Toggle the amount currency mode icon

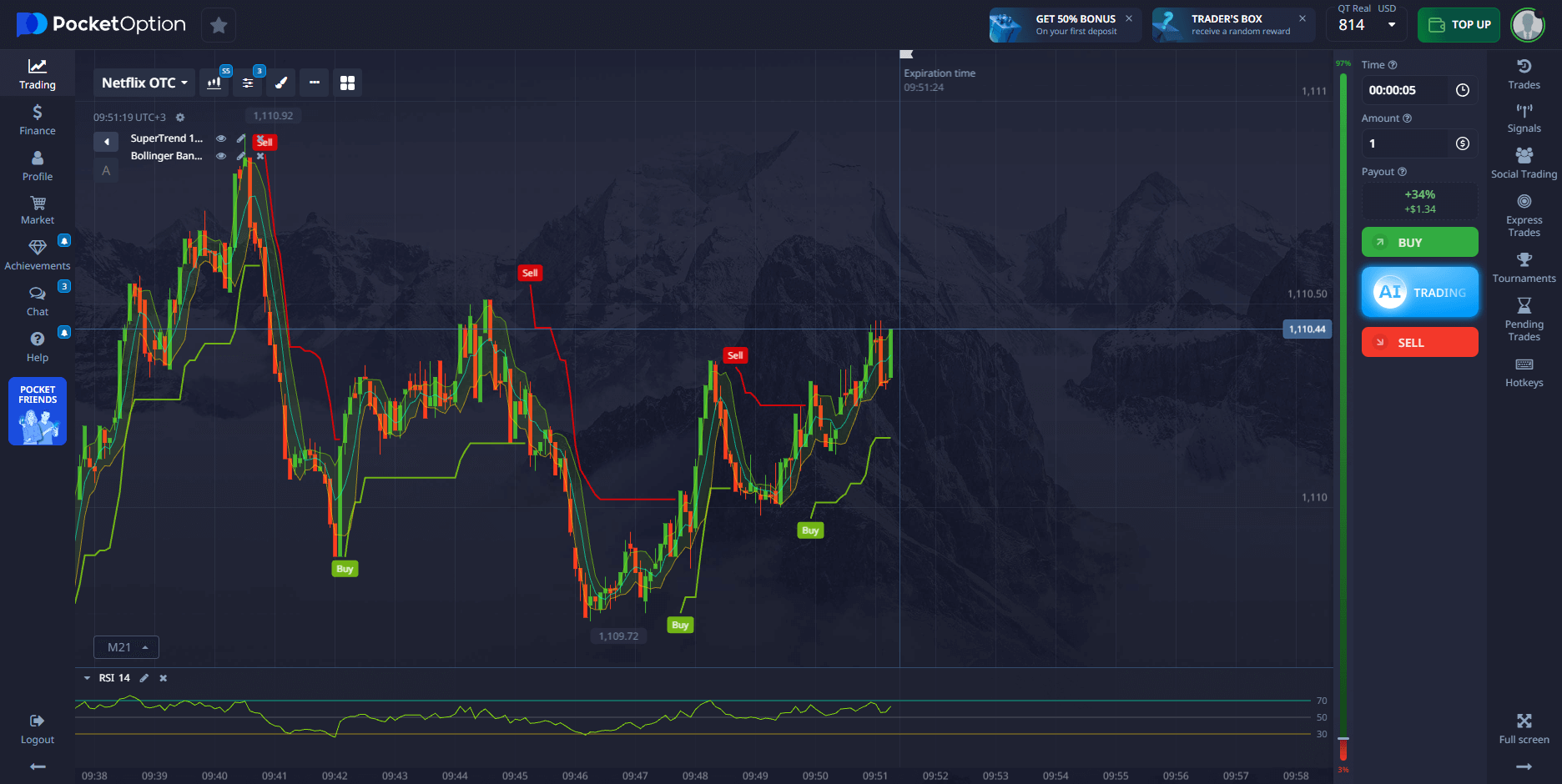[1462, 143]
